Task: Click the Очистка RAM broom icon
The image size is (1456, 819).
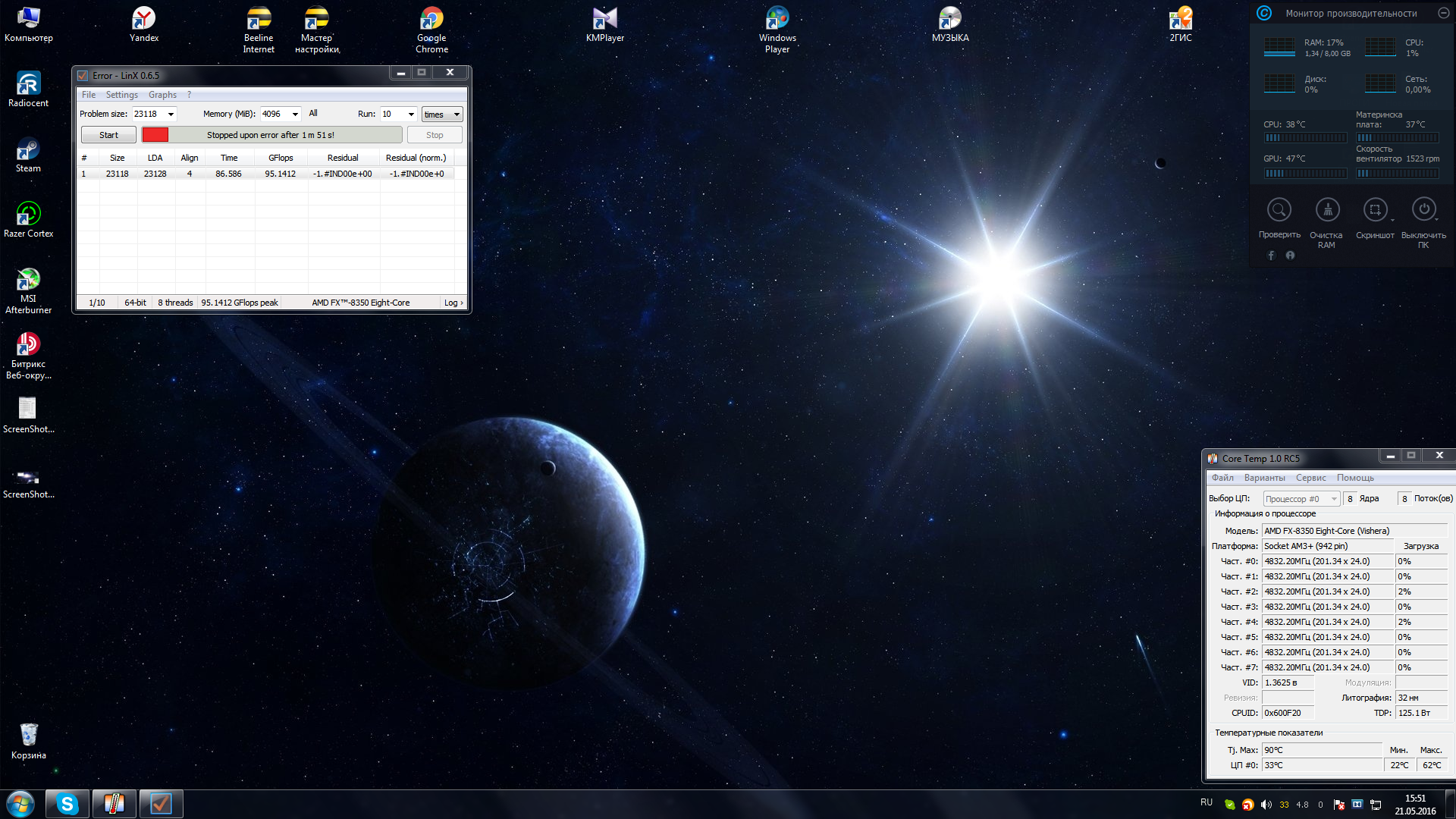Action: coord(1327,210)
